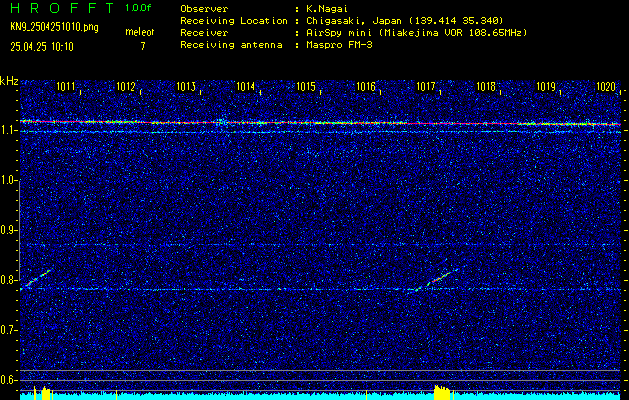The image size is (629, 400).
Task: Click the Receiver field label
Action: click(204, 33)
